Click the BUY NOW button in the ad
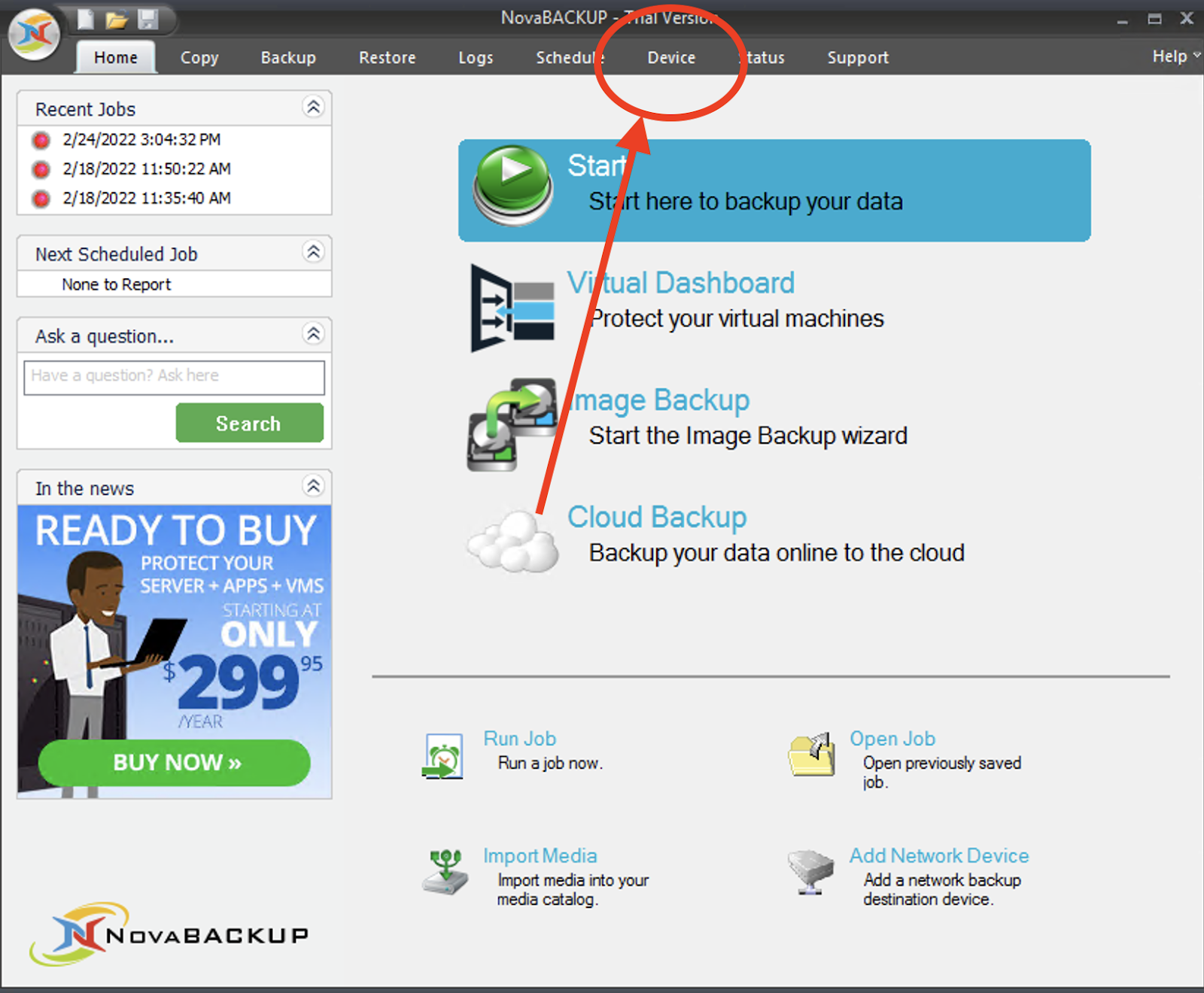This screenshot has height=993, width=1204. click(x=175, y=763)
